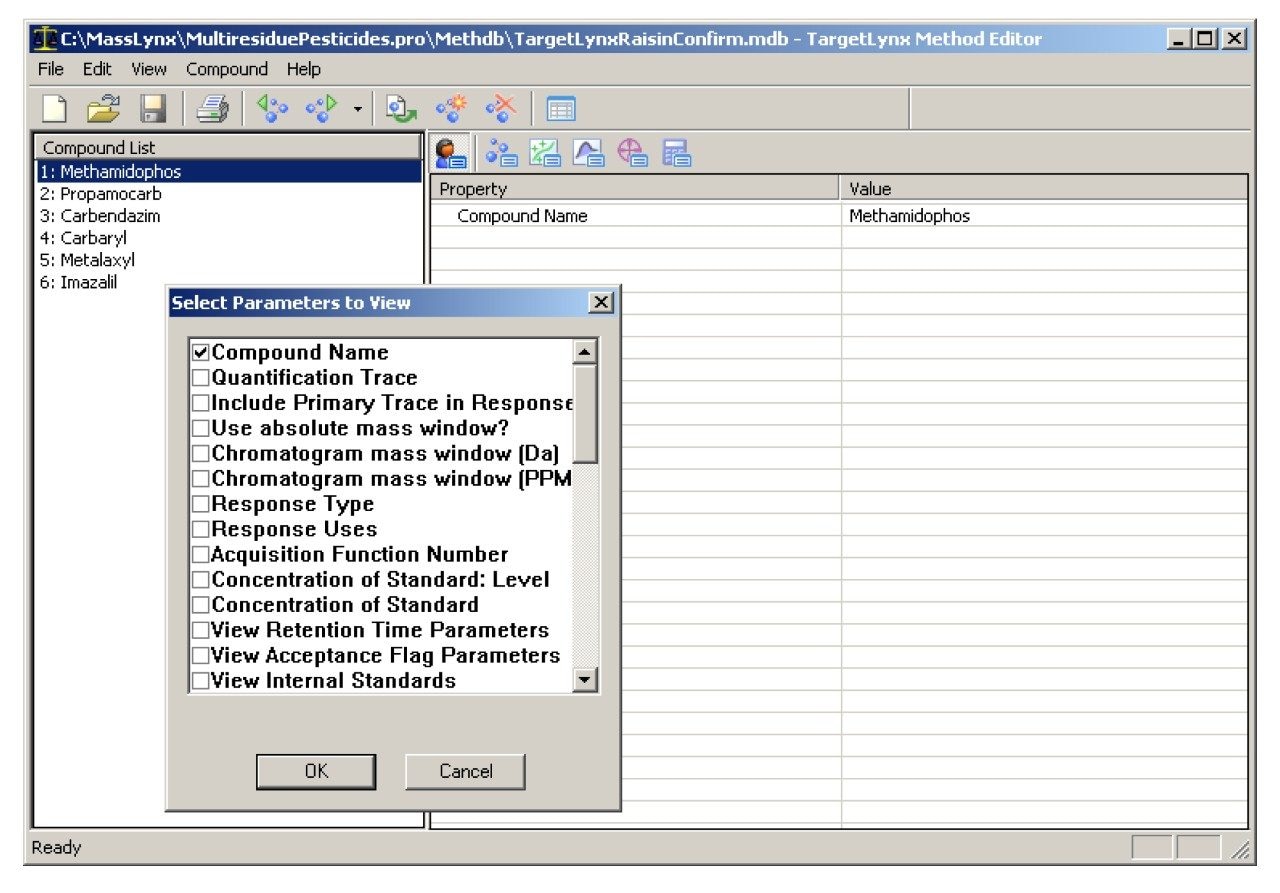Select Carbendazim in the compound list

click(x=228, y=216)
